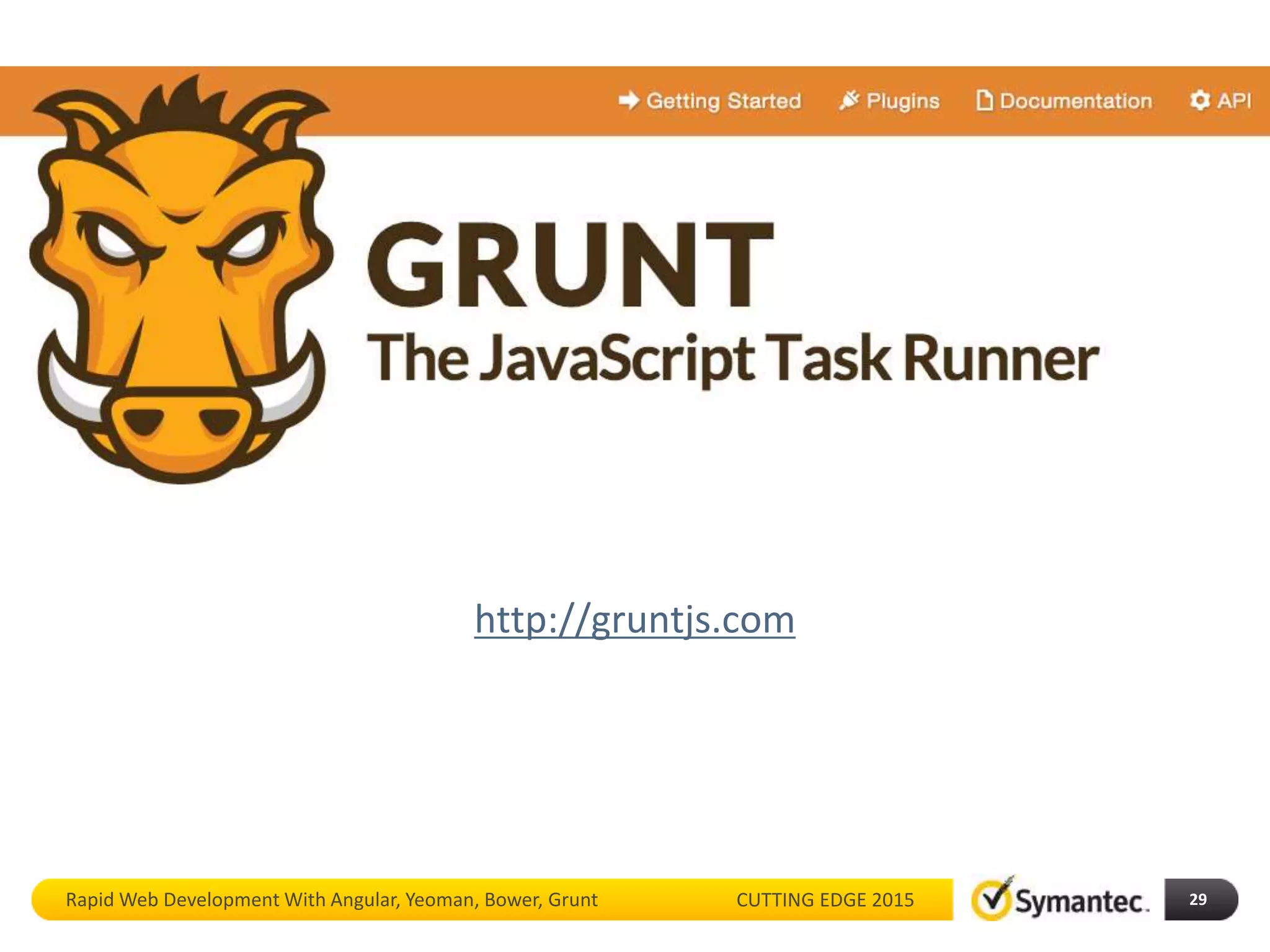Click the plug icon next to Plugins
This screenshot has height=952, width=1270.
click(849, 100)
